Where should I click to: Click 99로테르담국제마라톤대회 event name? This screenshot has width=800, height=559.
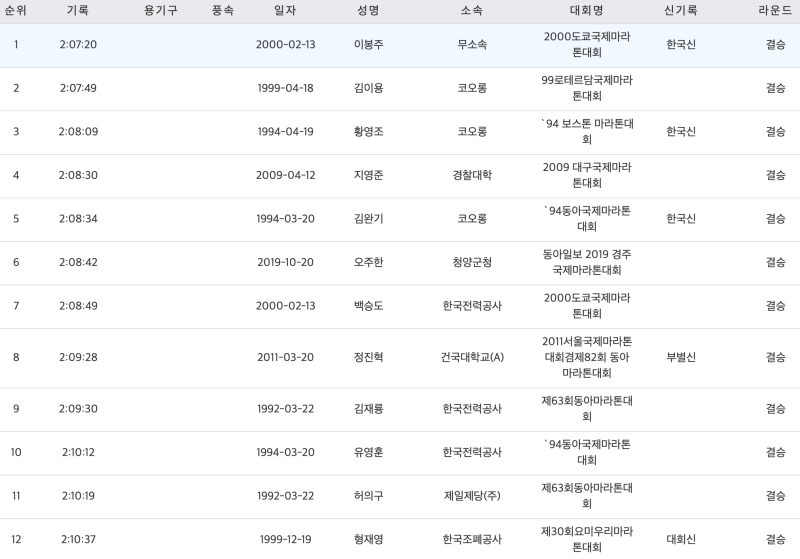pos(587,88)
